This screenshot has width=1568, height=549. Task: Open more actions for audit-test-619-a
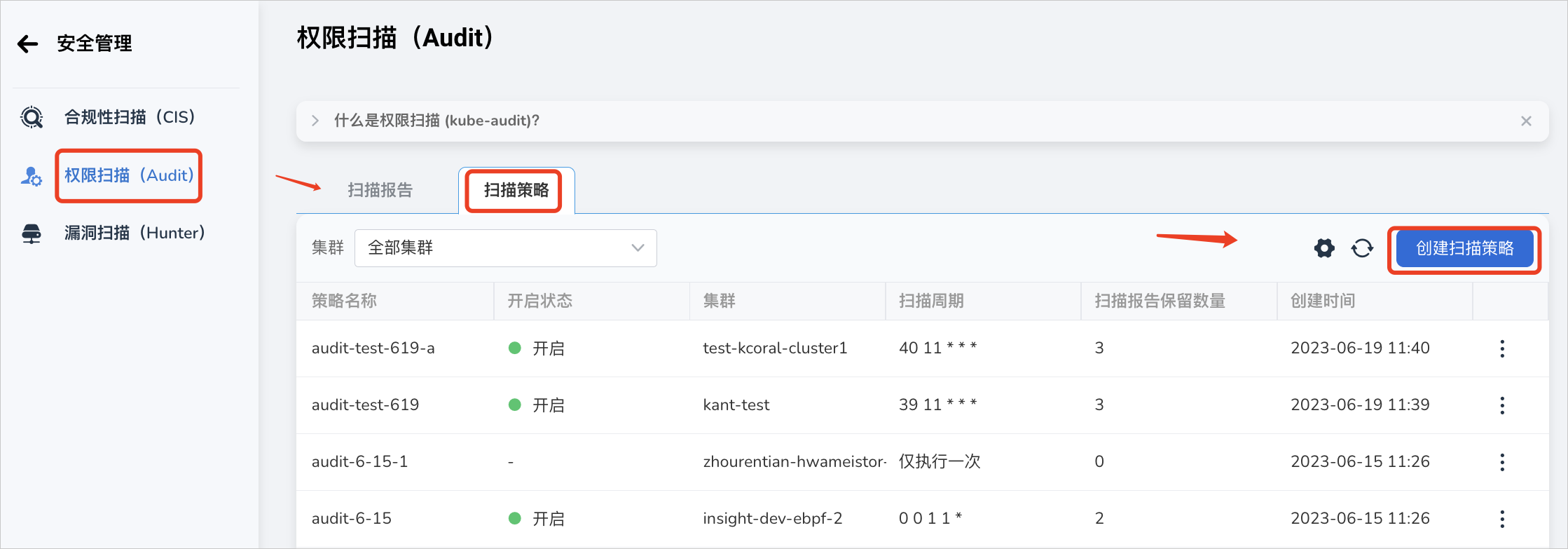click(x=1502, y=348)
